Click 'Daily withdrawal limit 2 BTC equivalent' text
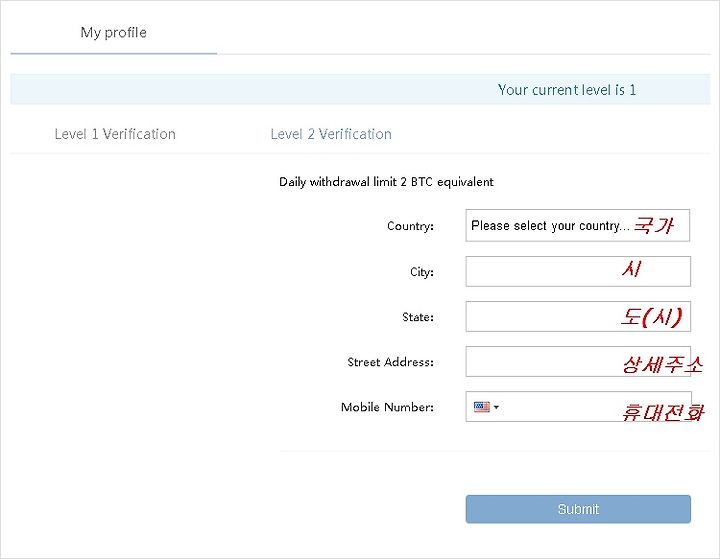 (x=386, y=182)
